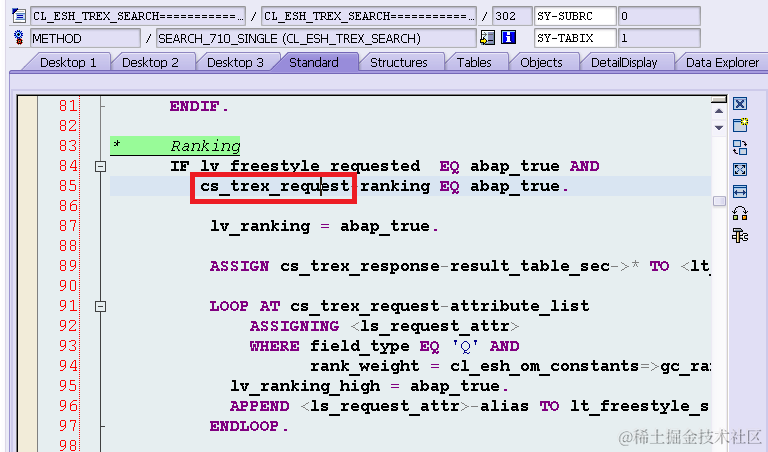Click the SY-TABIX value field showing 1

659,38
